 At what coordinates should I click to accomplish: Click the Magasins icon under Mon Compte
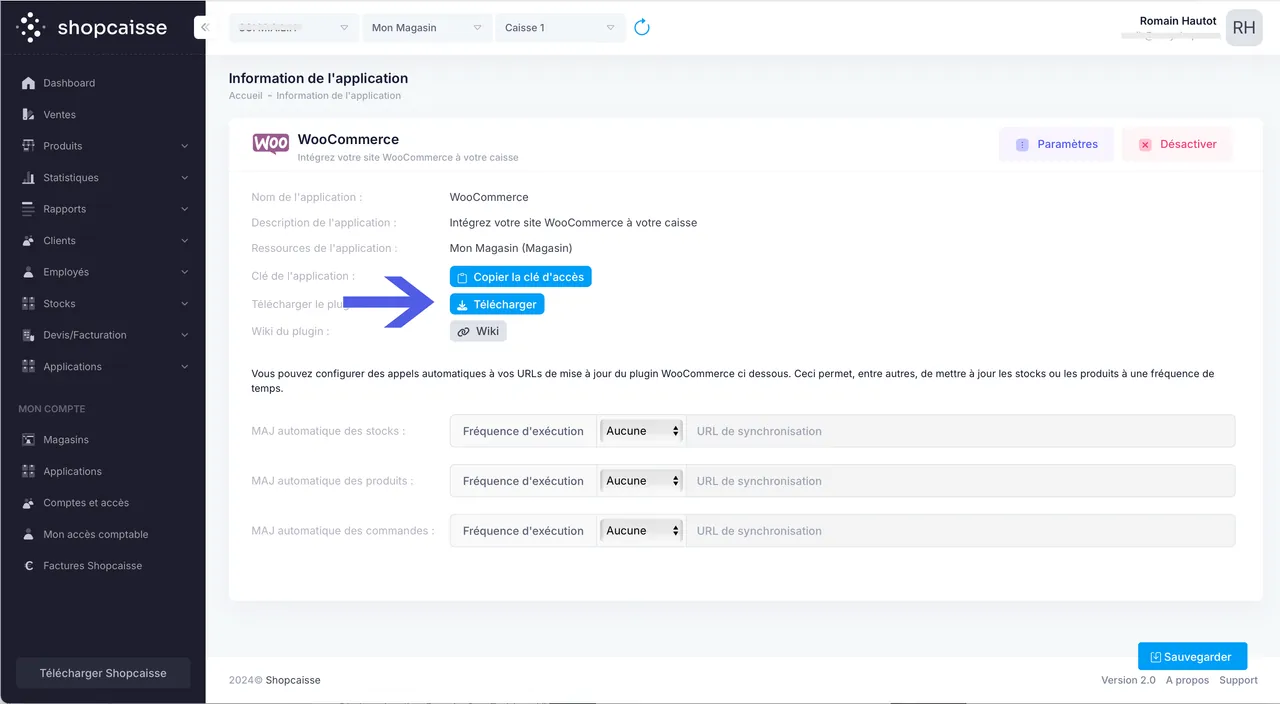pyautogui.click(x=28, y=440)
